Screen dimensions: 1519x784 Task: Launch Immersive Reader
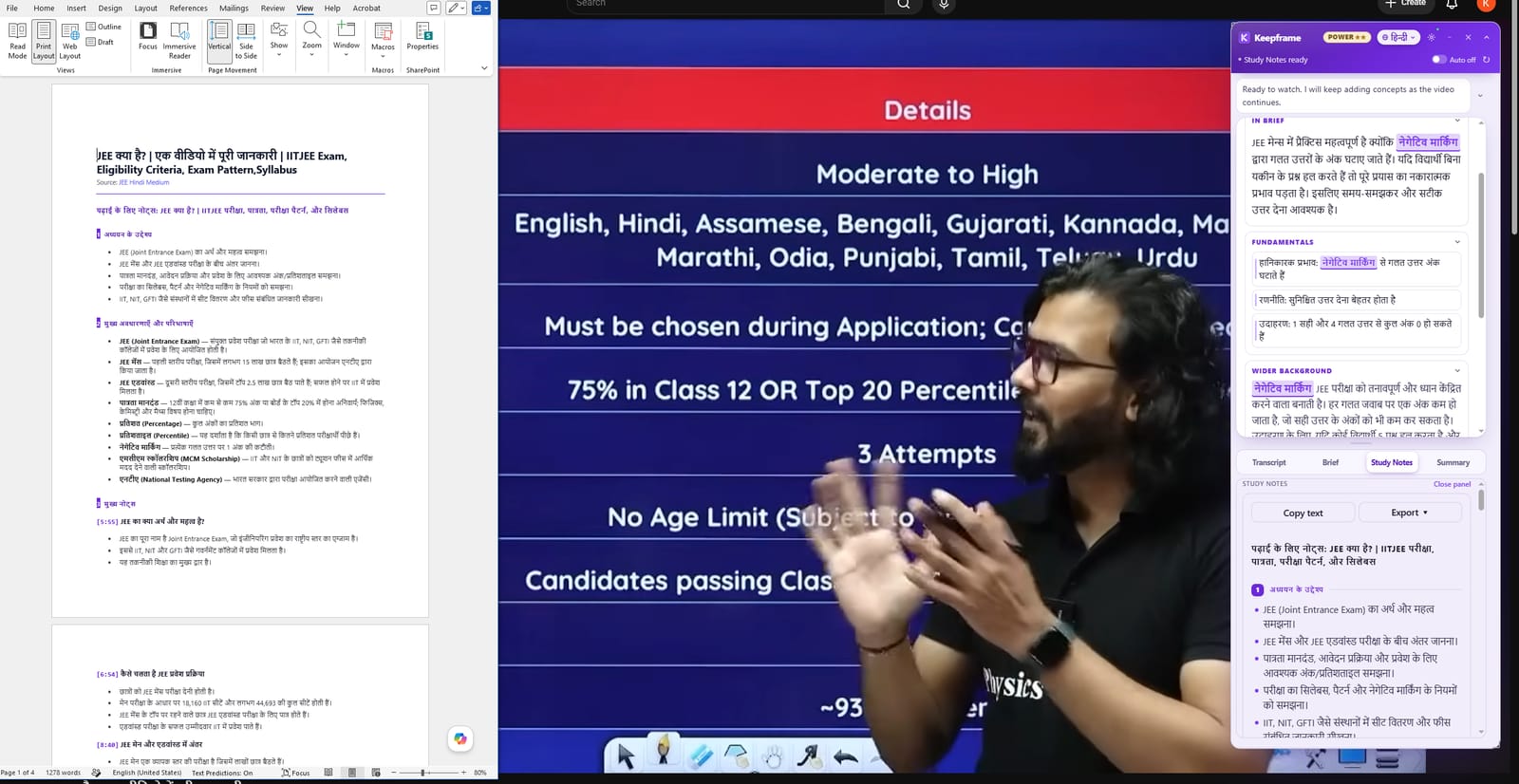click(x=179, y=41)
